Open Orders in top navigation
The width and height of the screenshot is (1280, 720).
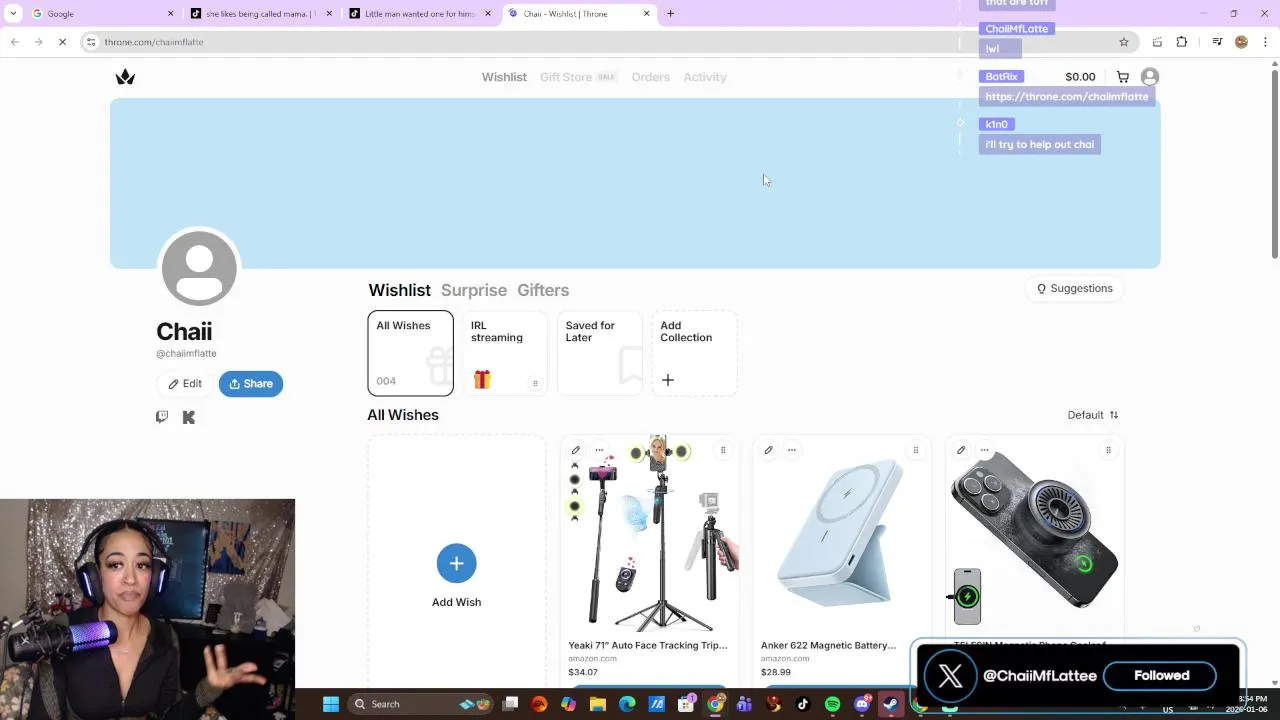651,77
